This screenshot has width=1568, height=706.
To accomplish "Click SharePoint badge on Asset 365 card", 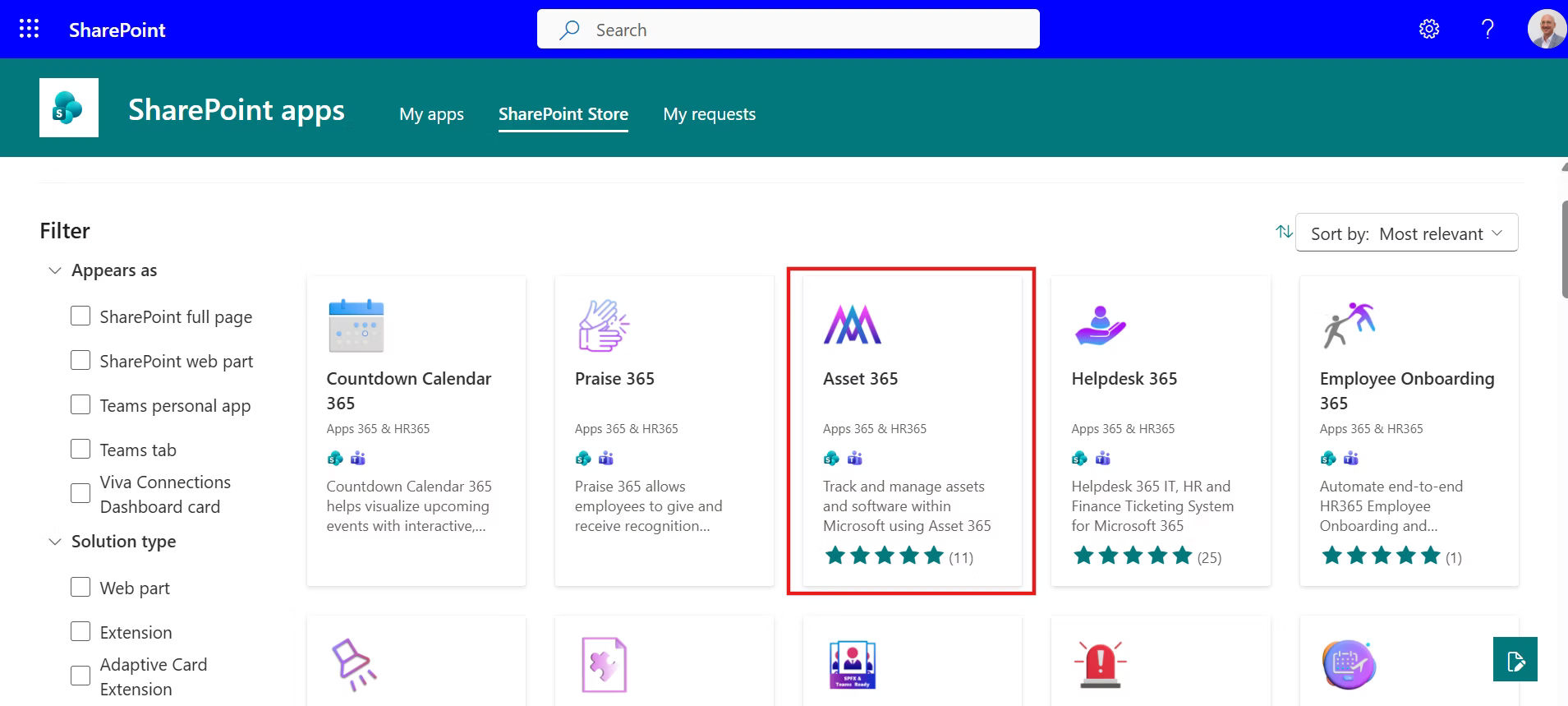I will [x=831, y=458].
